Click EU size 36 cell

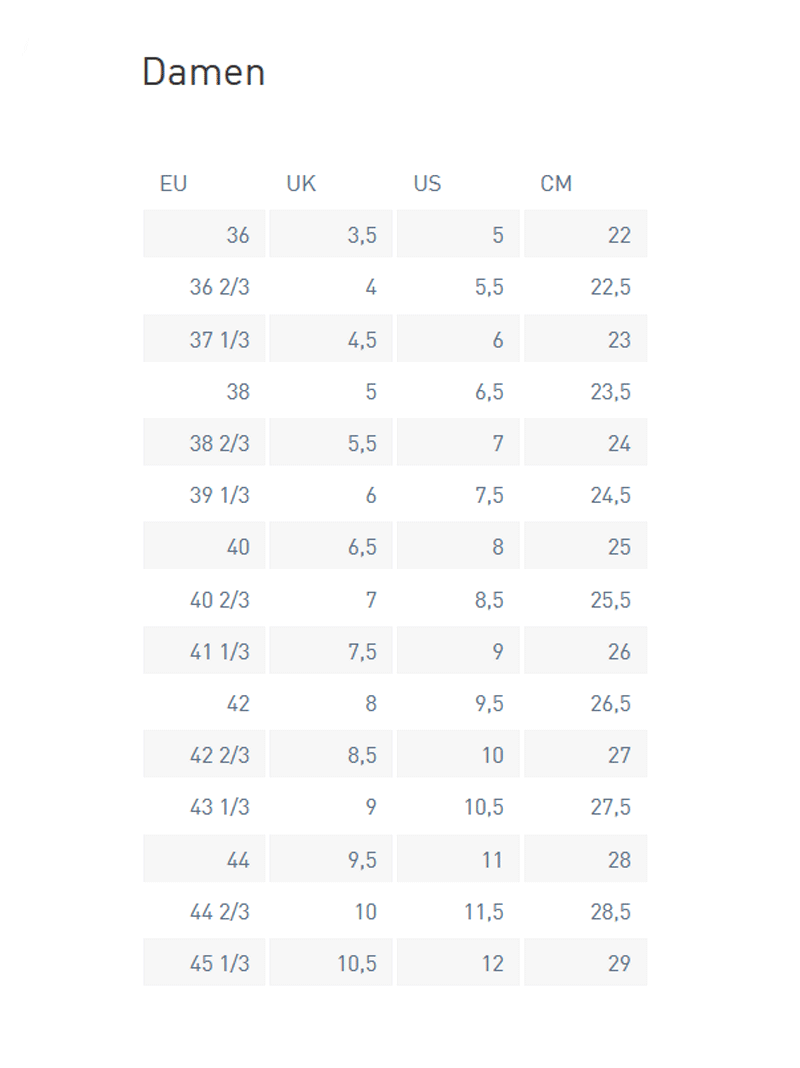[204, 234]
